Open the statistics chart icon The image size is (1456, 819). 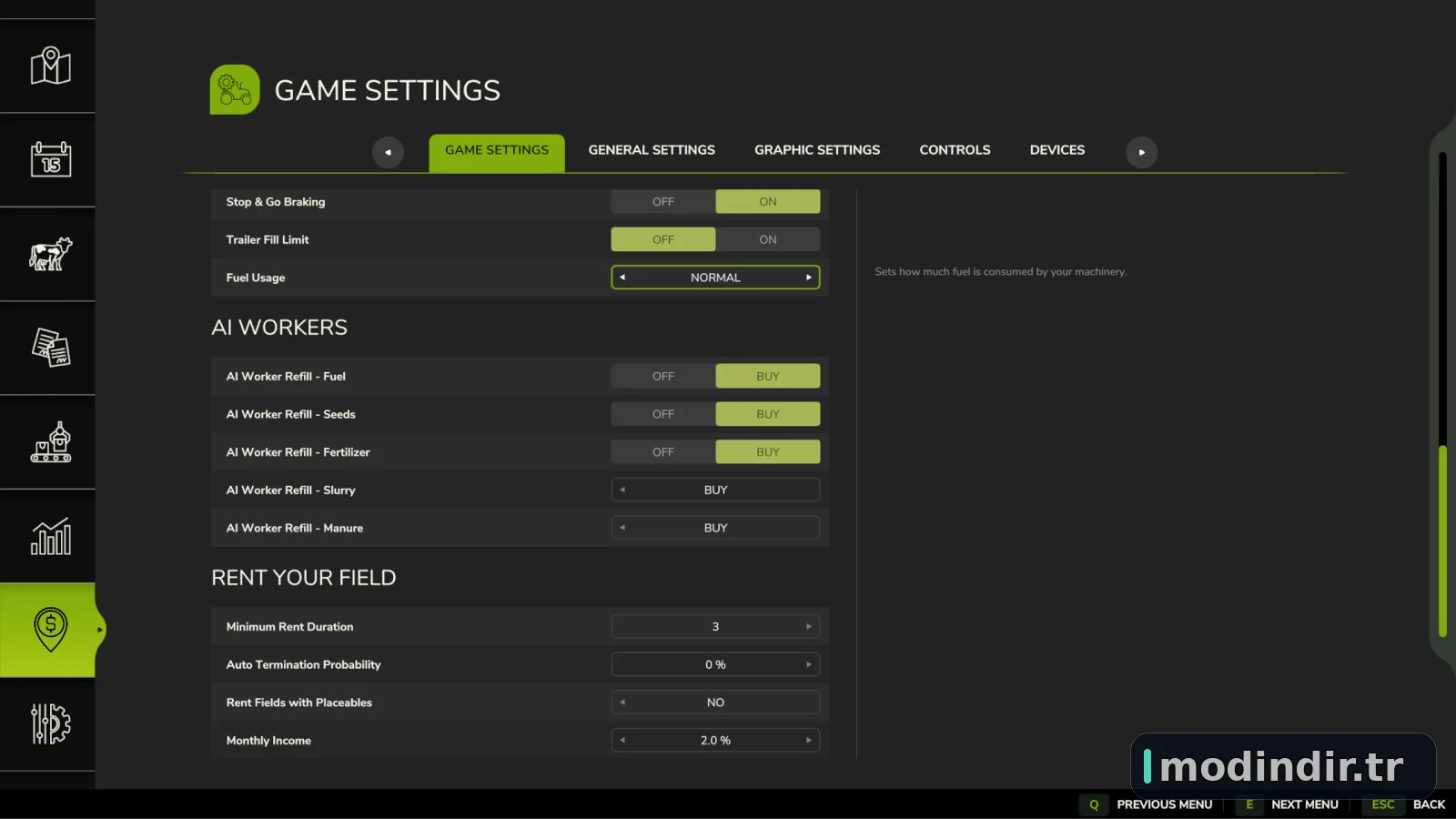50,536
